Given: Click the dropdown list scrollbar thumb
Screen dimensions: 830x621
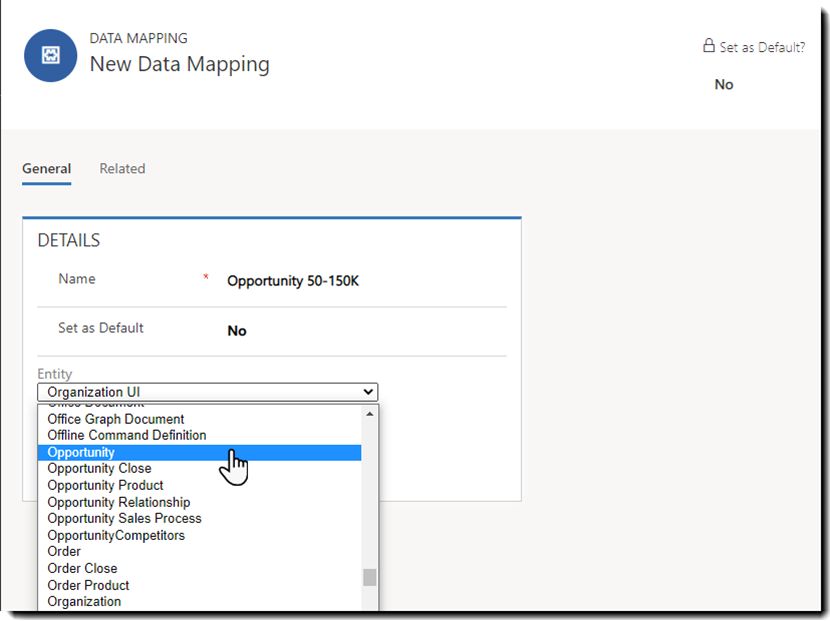Looking at the screenshot, I should click(370, 578).
